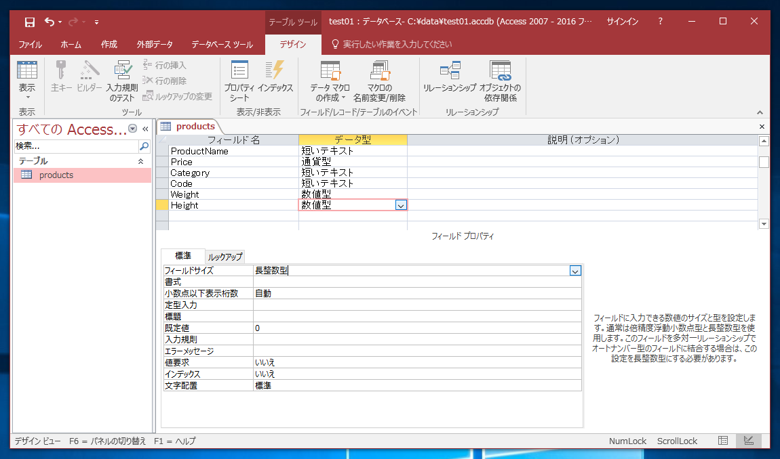The image size is (780, 459).
Task: Select the 標準 properties tab
Action: pos(183,256)
